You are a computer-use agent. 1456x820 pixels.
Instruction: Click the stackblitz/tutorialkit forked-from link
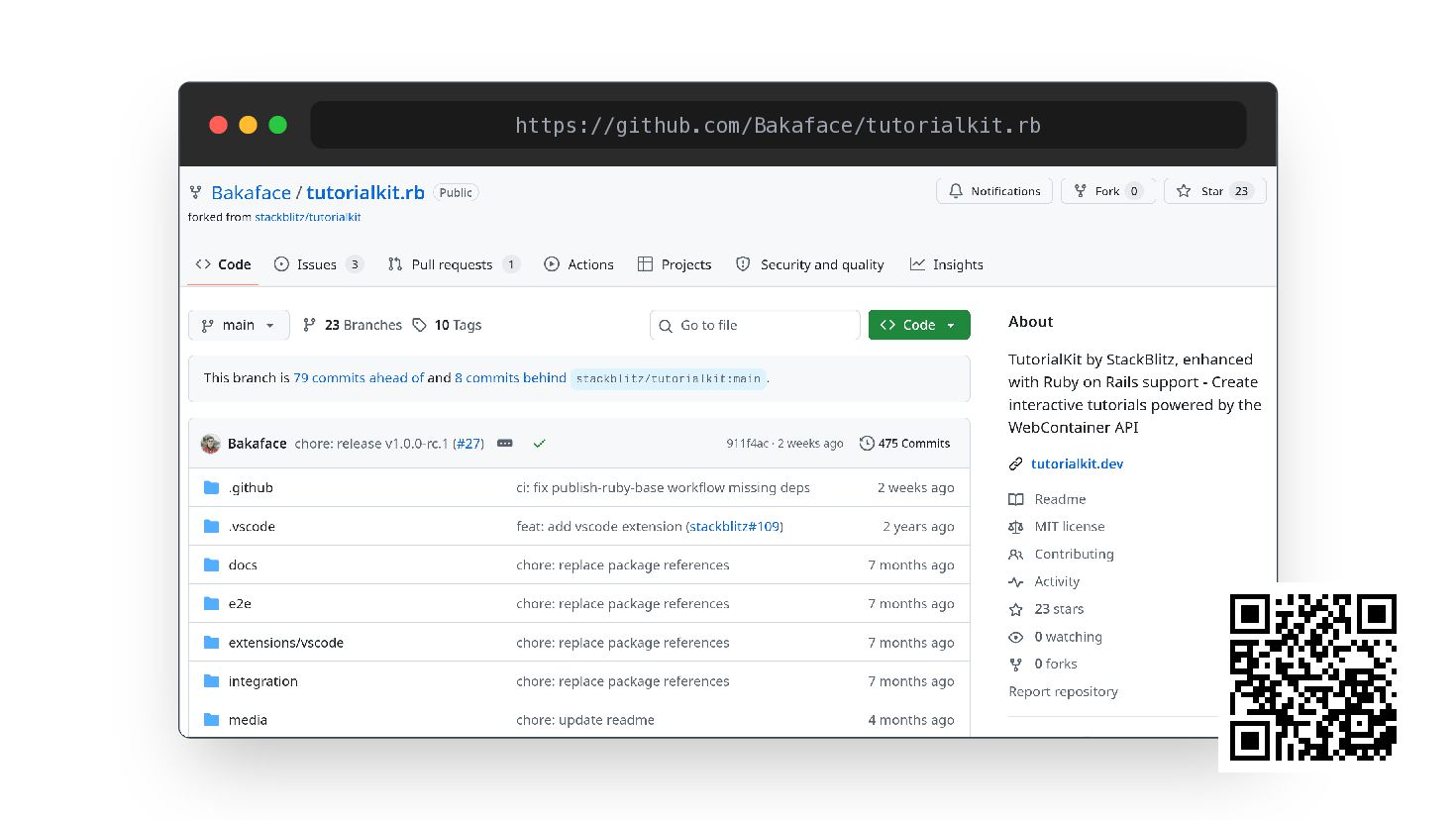point(307,217)
